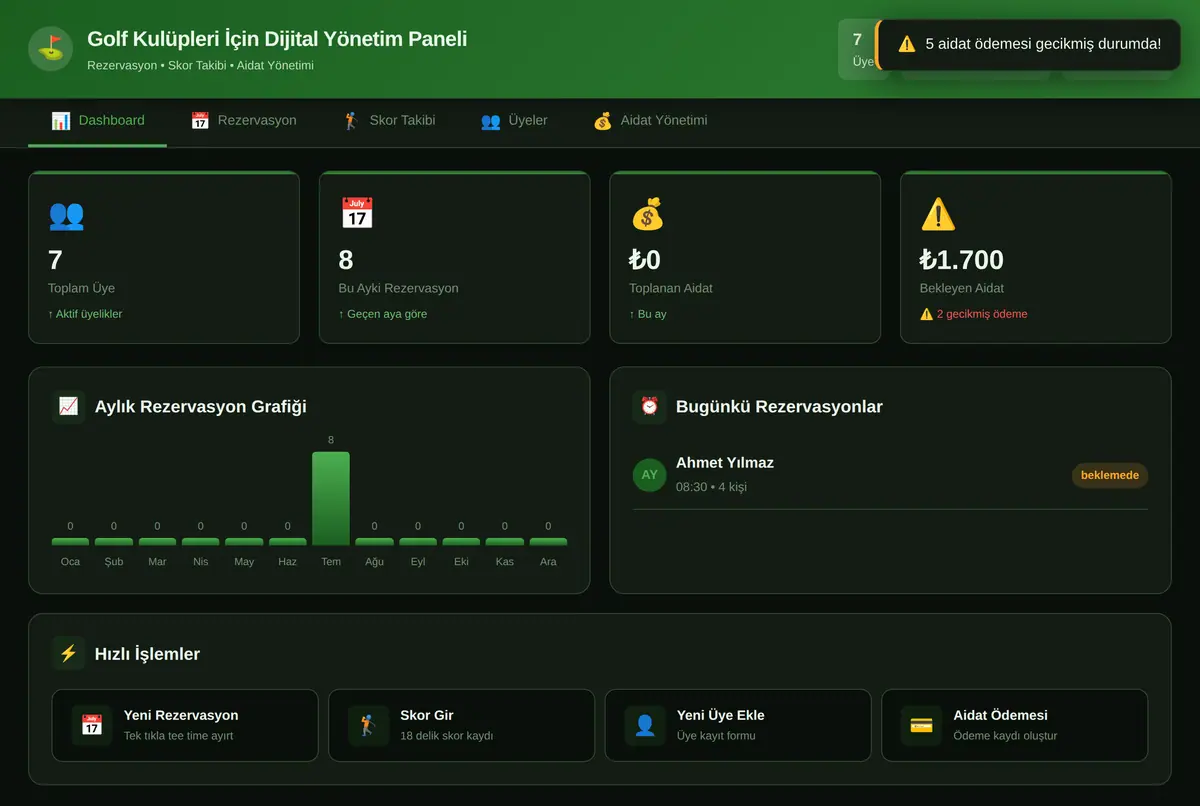Go to the Skor Takibi tab

pyautogui.click(x=388, y=121)
